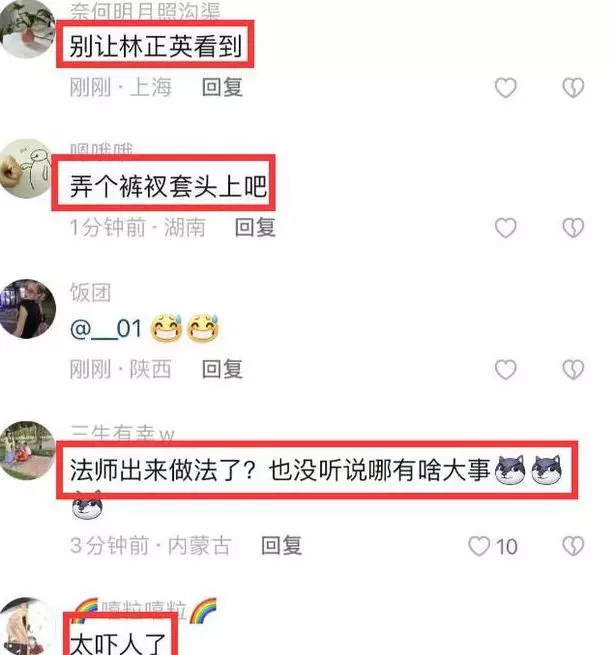Reply to the 内蒙古 comment posted 3分钟前

click(282, 546)
